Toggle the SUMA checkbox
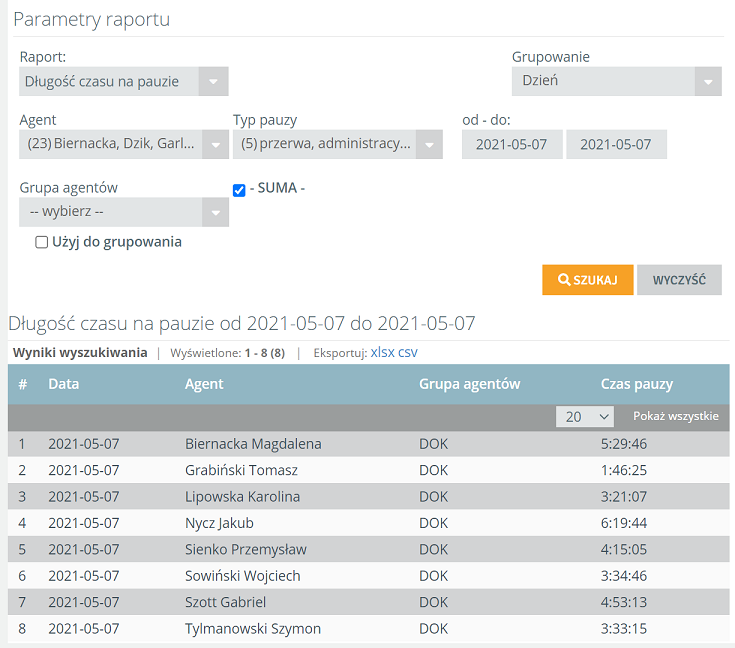 click(x=239, y=190)
